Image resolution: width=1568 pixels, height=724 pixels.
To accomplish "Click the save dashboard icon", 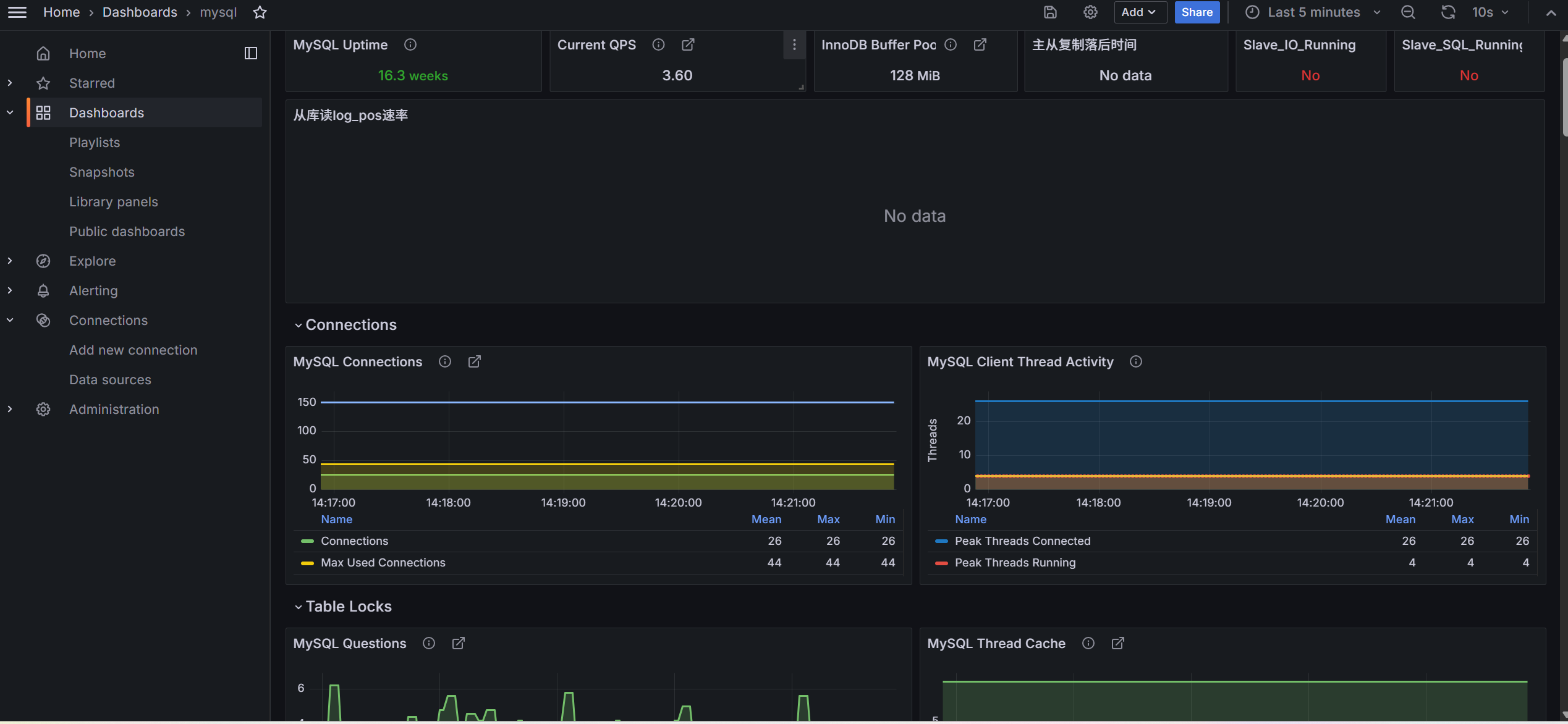I will click(x=1050, y=12).
